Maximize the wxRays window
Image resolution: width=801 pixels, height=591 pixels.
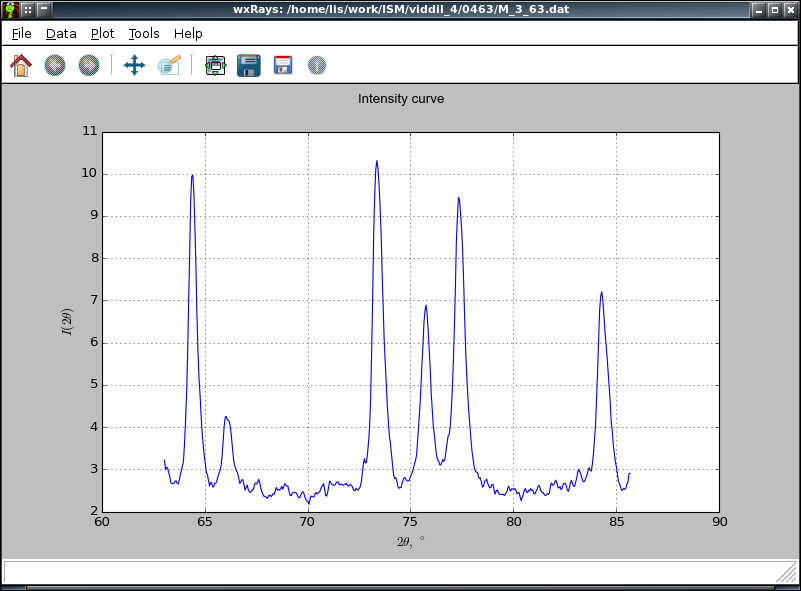[774, 9]
